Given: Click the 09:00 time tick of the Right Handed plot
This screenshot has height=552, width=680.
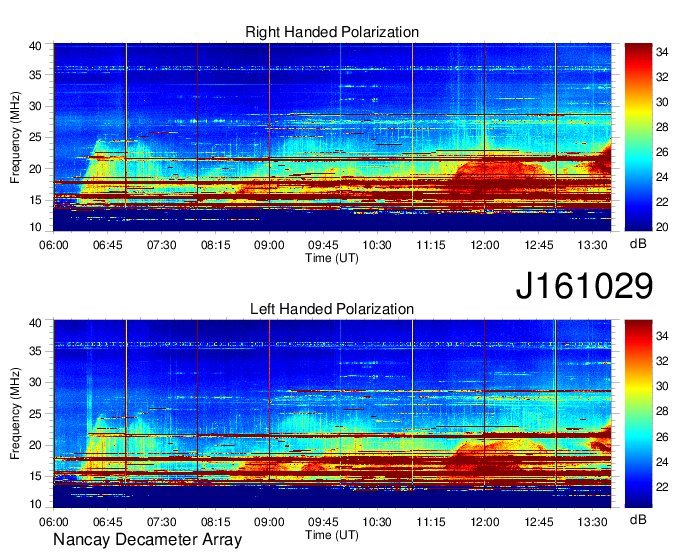Looking at the screenshot, I should click(x=269, y=245).
